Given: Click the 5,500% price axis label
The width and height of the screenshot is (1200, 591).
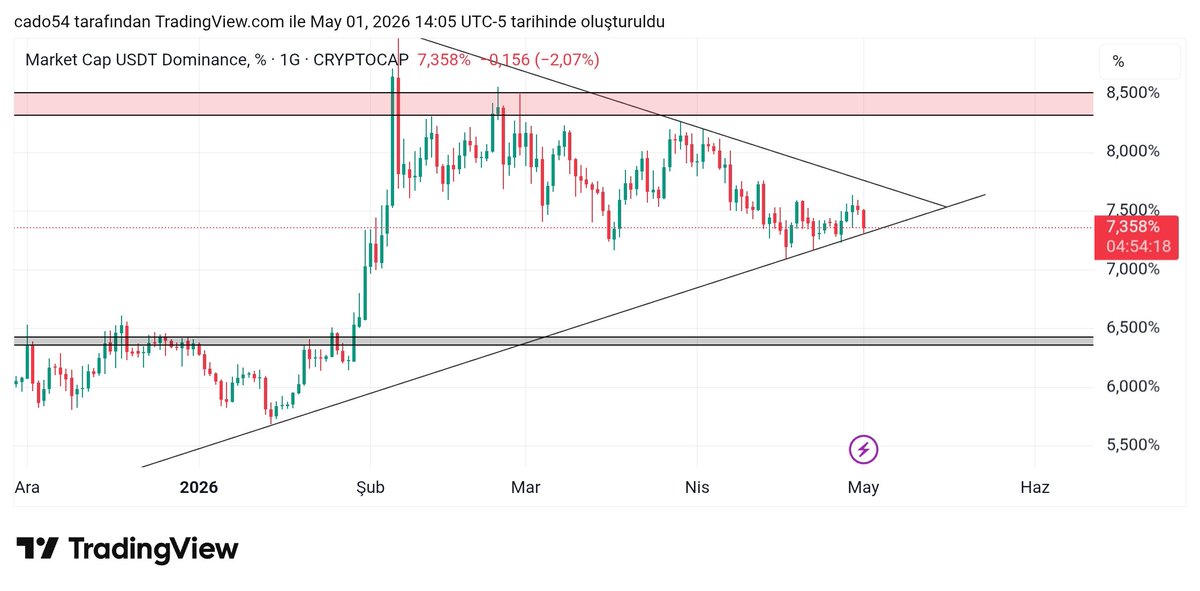Looking at the screenshot, I should [1133, 444].
